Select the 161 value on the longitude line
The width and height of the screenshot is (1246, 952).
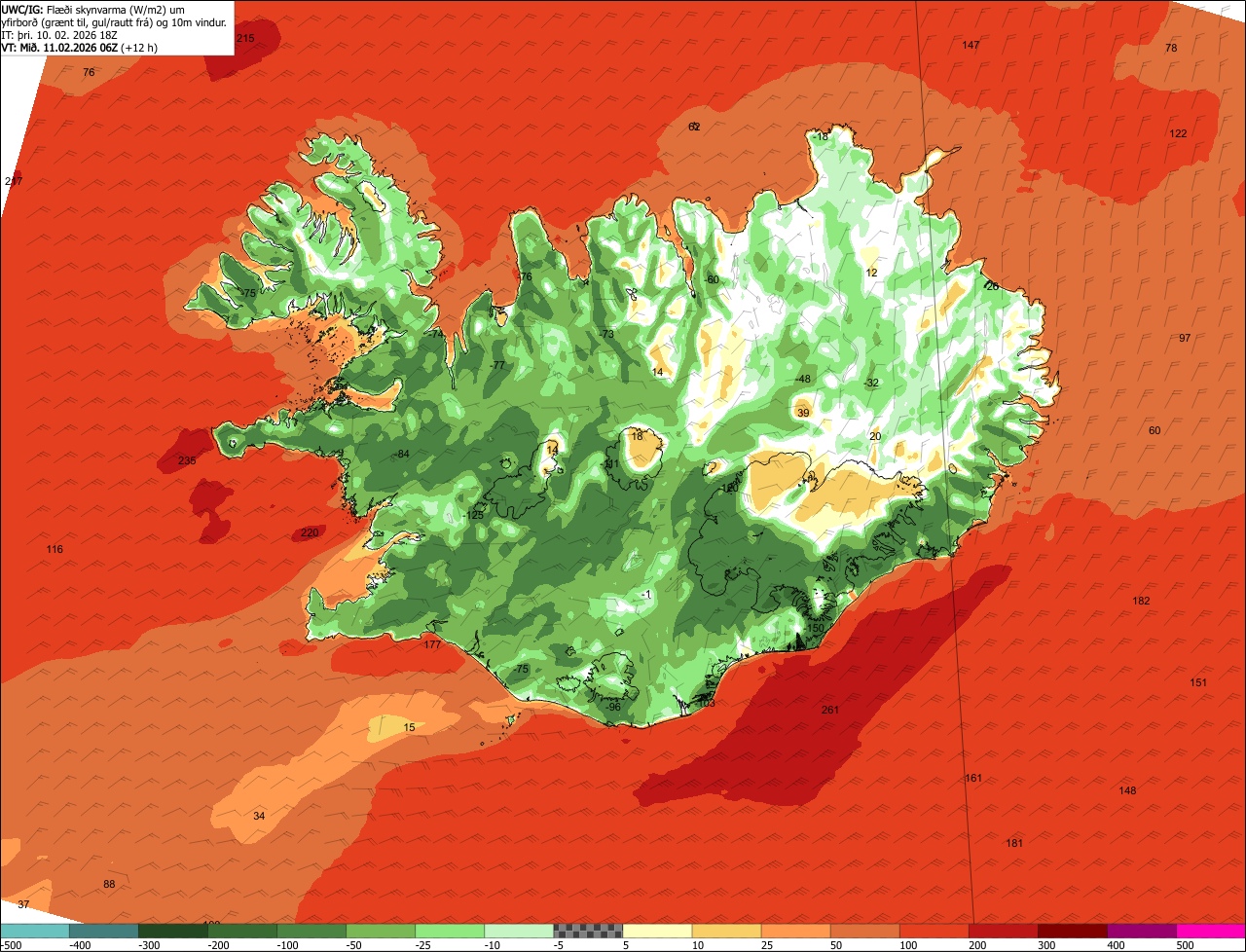click(x=973, y=778)
